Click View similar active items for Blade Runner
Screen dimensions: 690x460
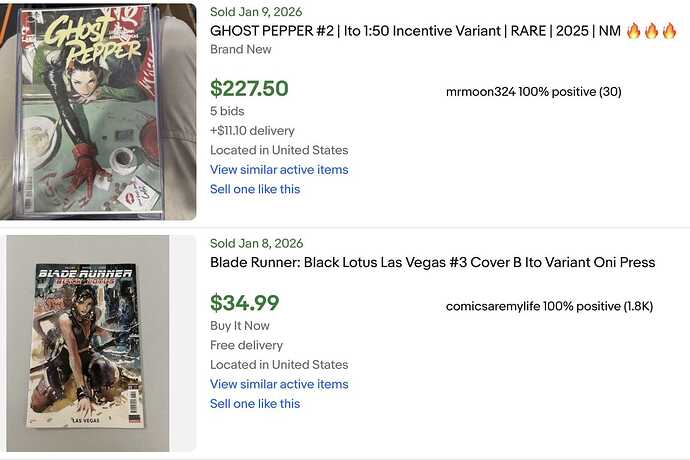[279, 384]
